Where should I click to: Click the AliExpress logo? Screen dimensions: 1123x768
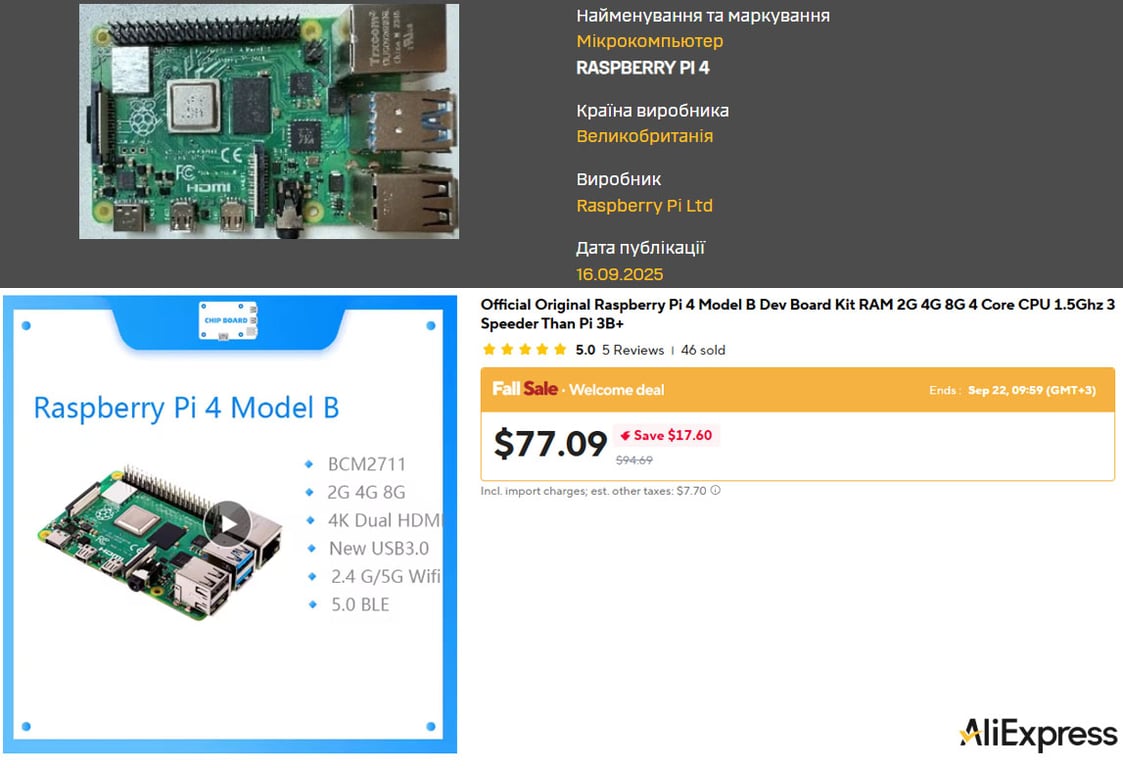[1038, 734]
